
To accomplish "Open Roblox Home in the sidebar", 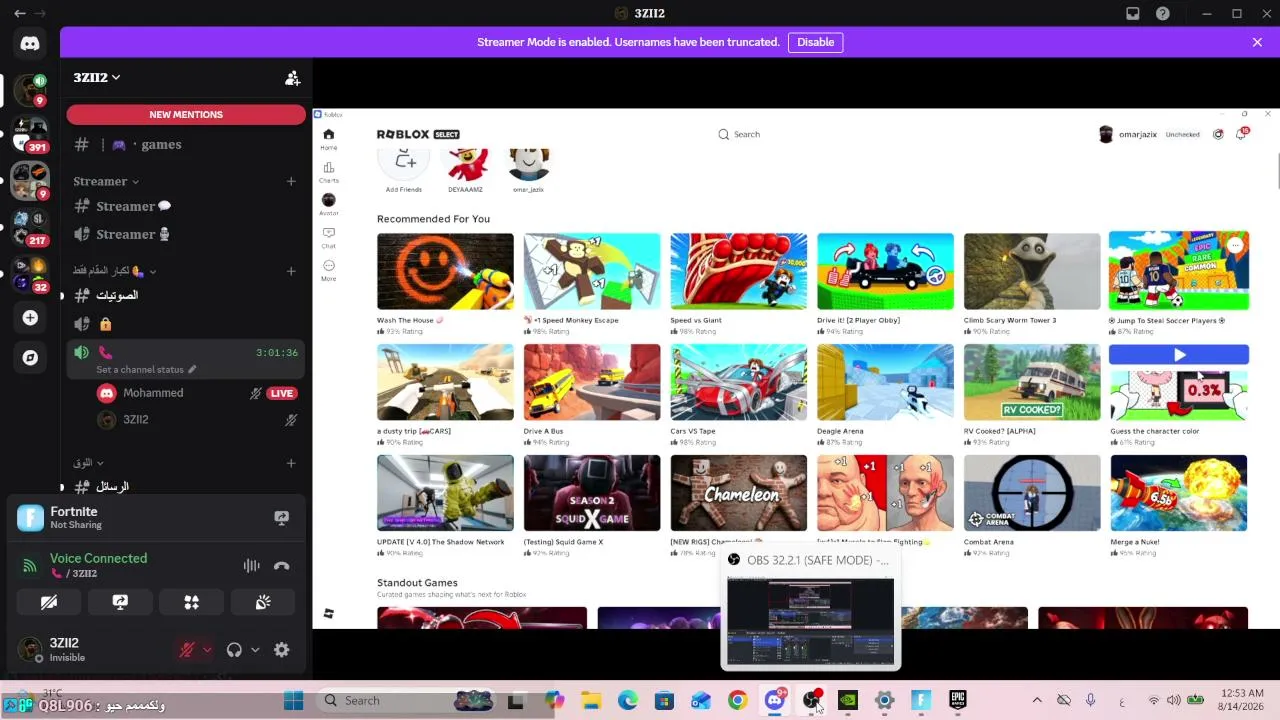I will point(328,139).
